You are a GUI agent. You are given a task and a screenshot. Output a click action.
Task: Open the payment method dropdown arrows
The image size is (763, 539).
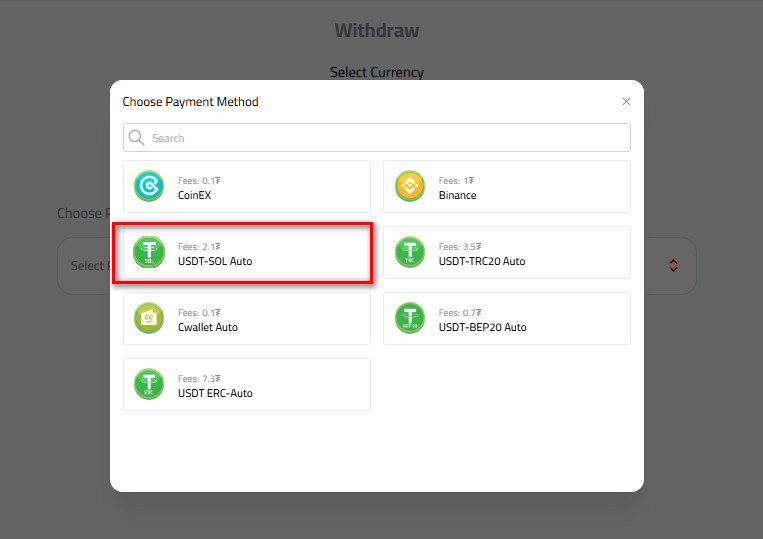tap(673, 266)
